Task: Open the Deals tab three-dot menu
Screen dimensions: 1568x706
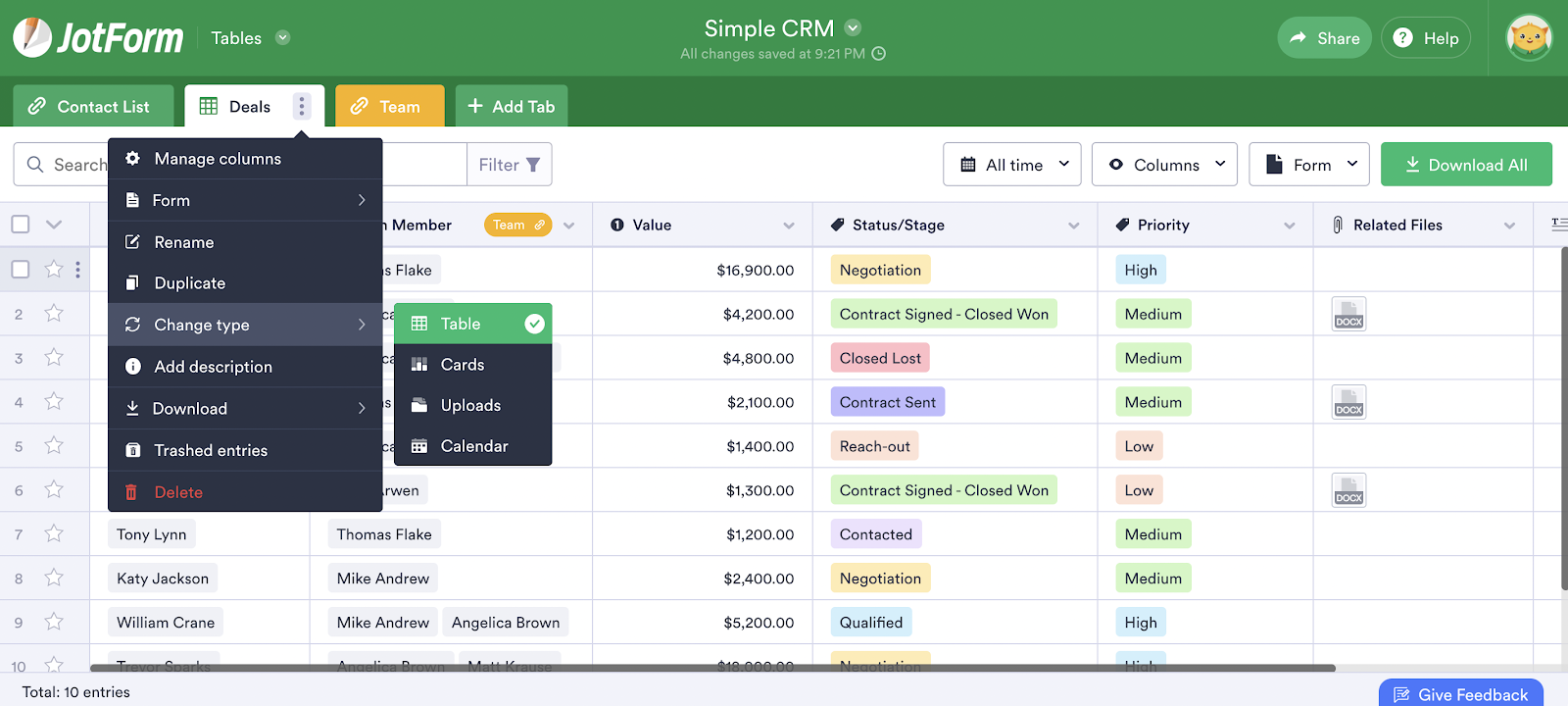Action: pos(302,106)
